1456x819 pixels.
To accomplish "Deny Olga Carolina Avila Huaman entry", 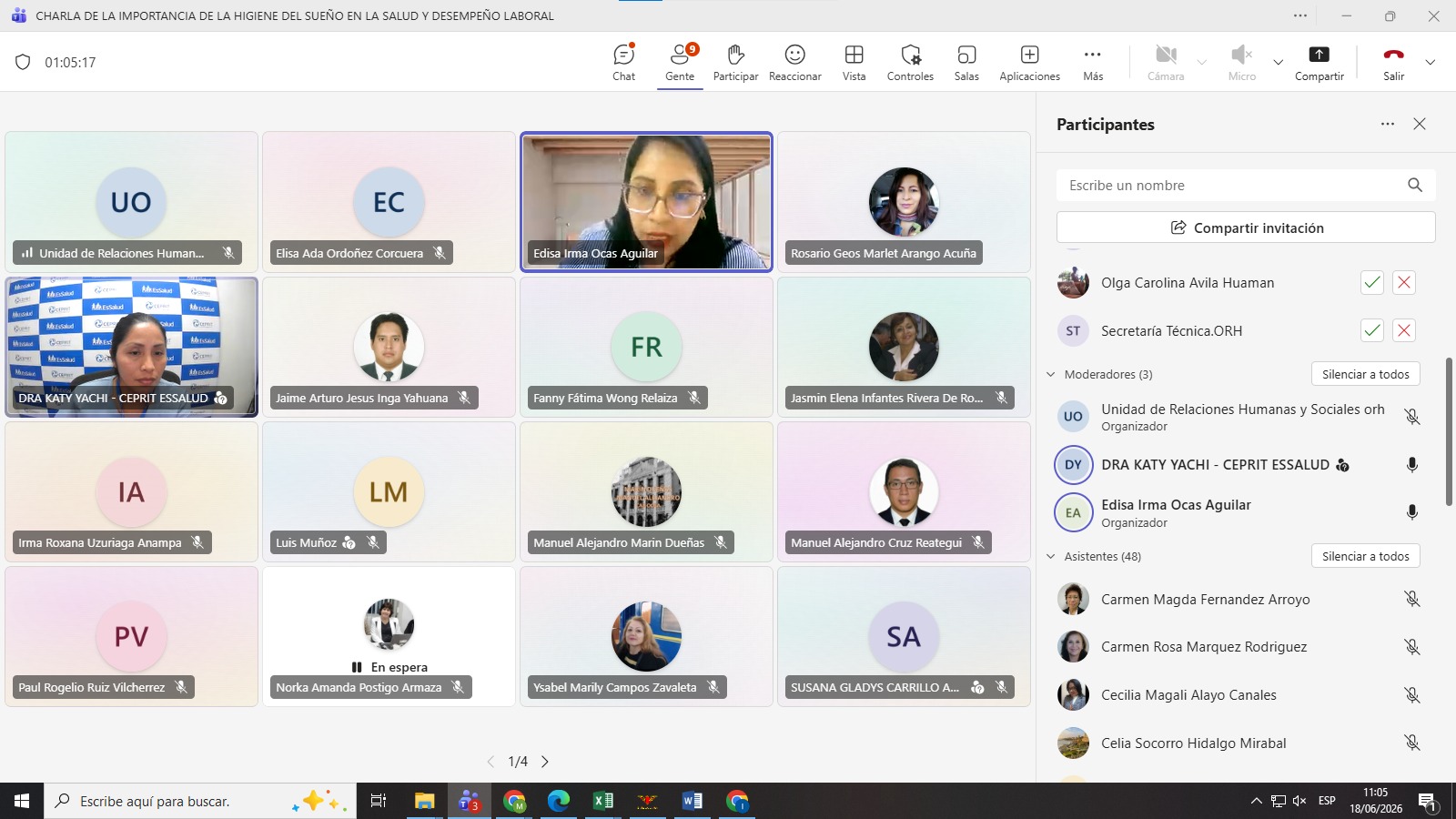I will coord(1404,282).
